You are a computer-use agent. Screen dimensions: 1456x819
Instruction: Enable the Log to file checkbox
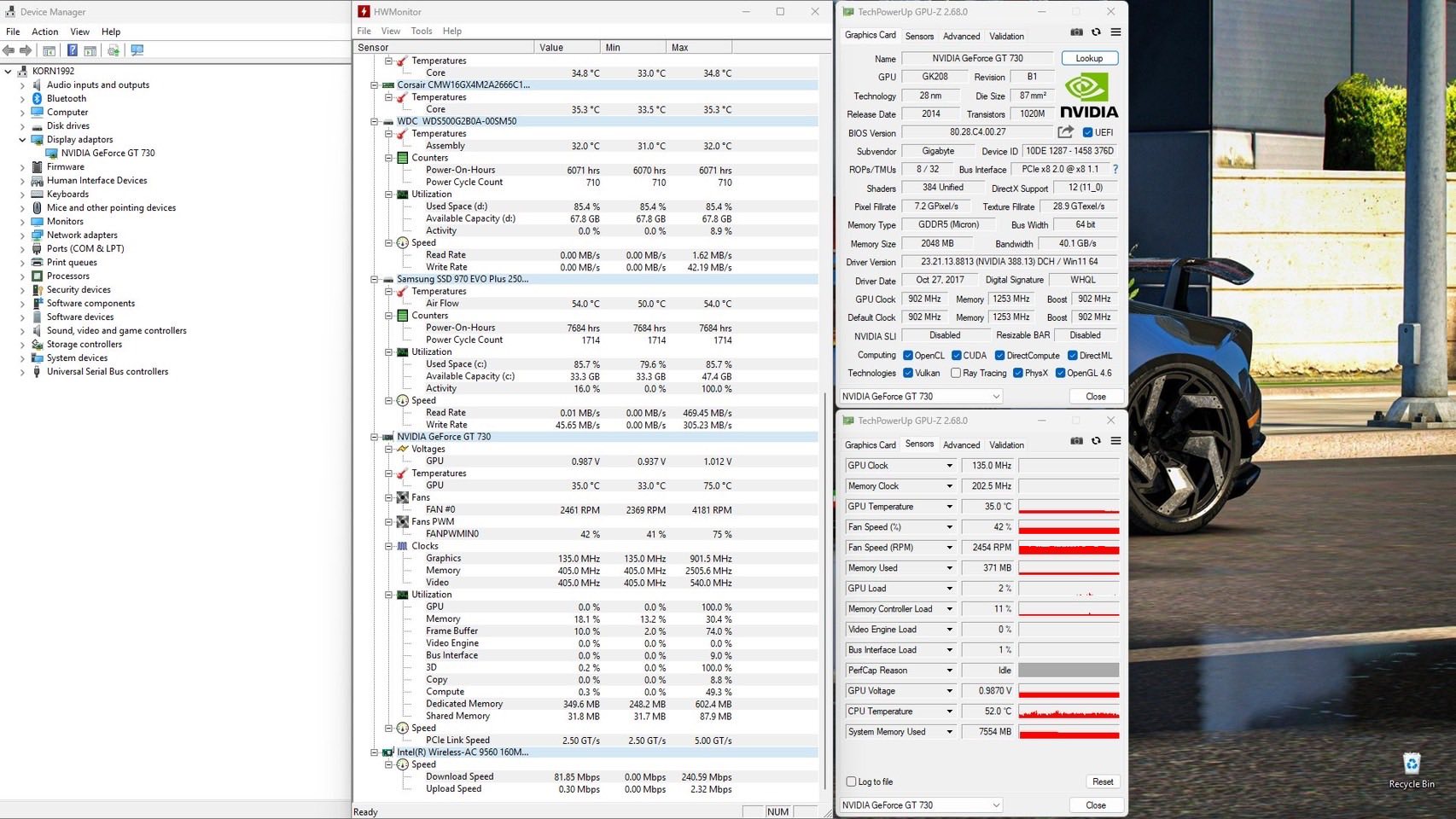pos(851,781)
